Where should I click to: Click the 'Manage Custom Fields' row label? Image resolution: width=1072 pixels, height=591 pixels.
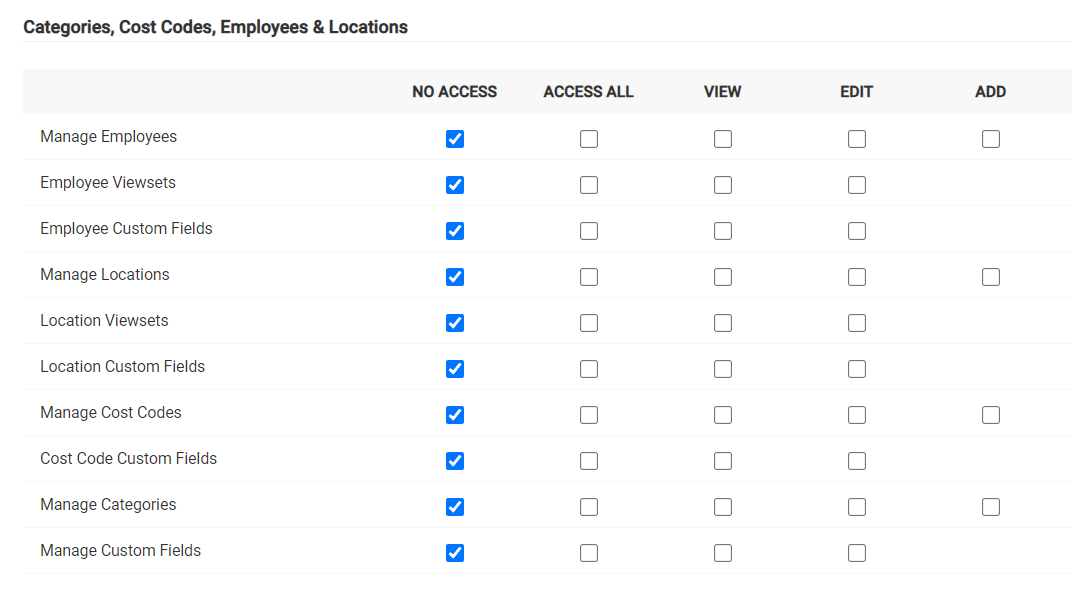pos(120,551)
